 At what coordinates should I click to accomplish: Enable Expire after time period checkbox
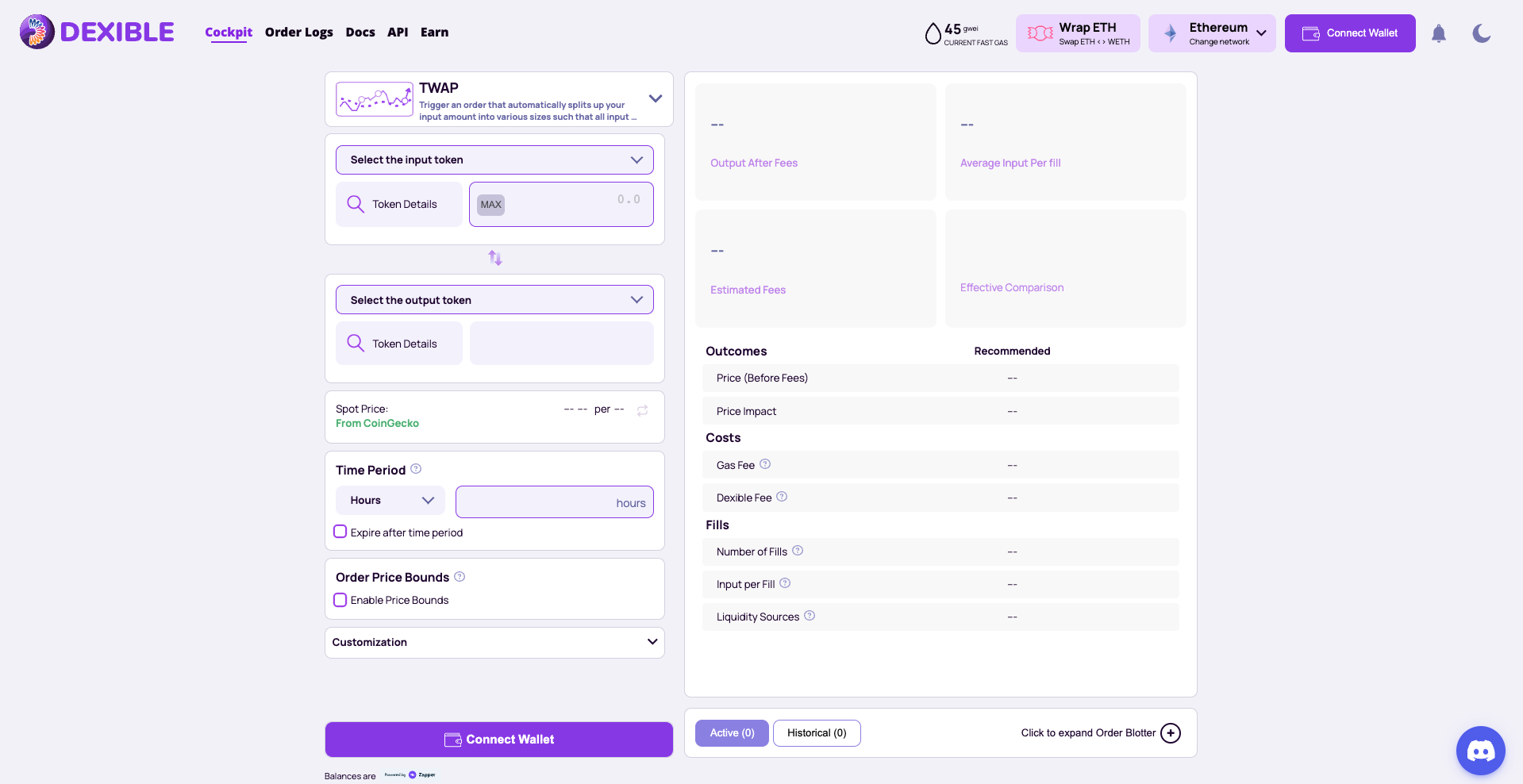click(340, 532)
